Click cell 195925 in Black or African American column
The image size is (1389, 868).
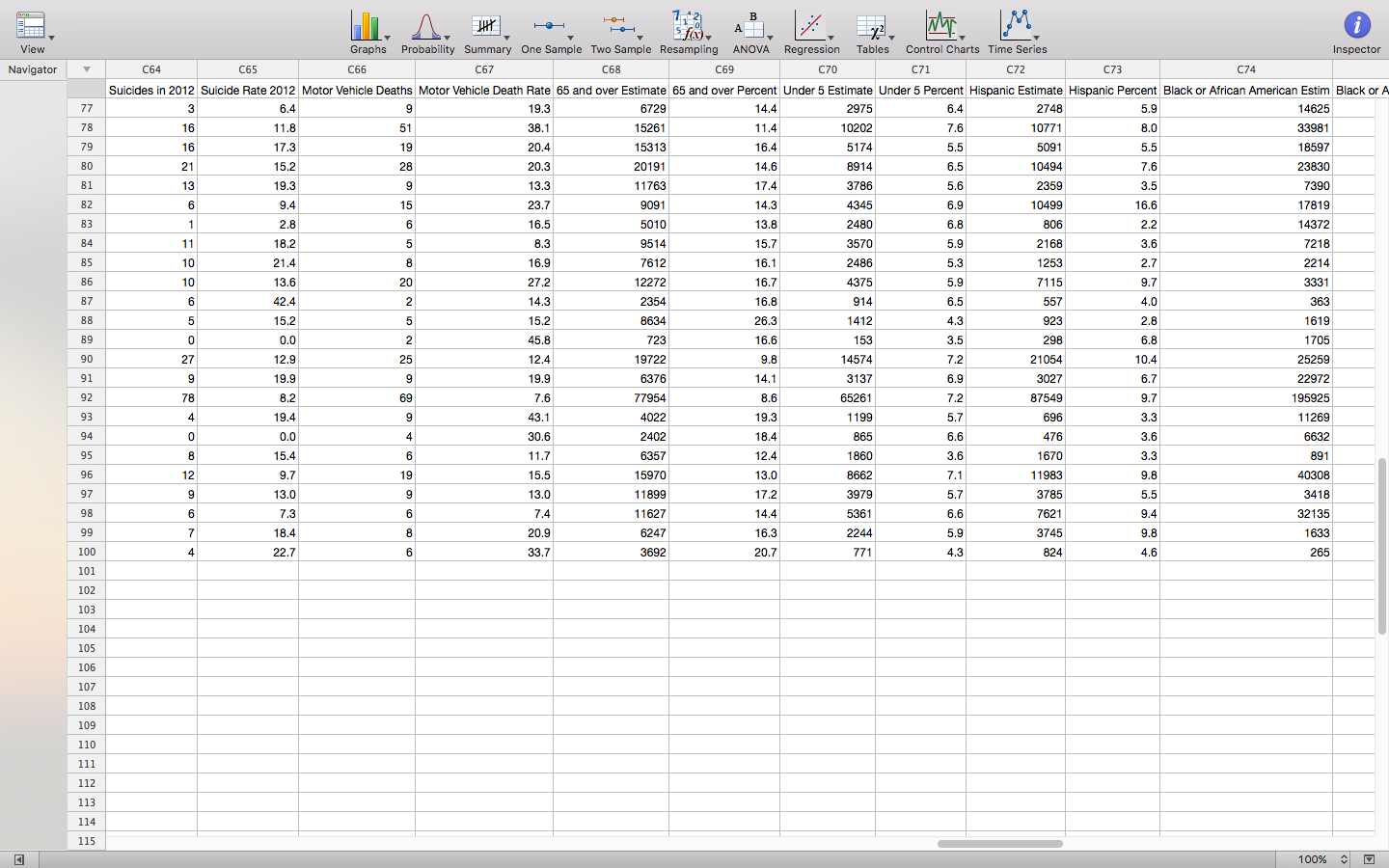[x=1246, y=397]
